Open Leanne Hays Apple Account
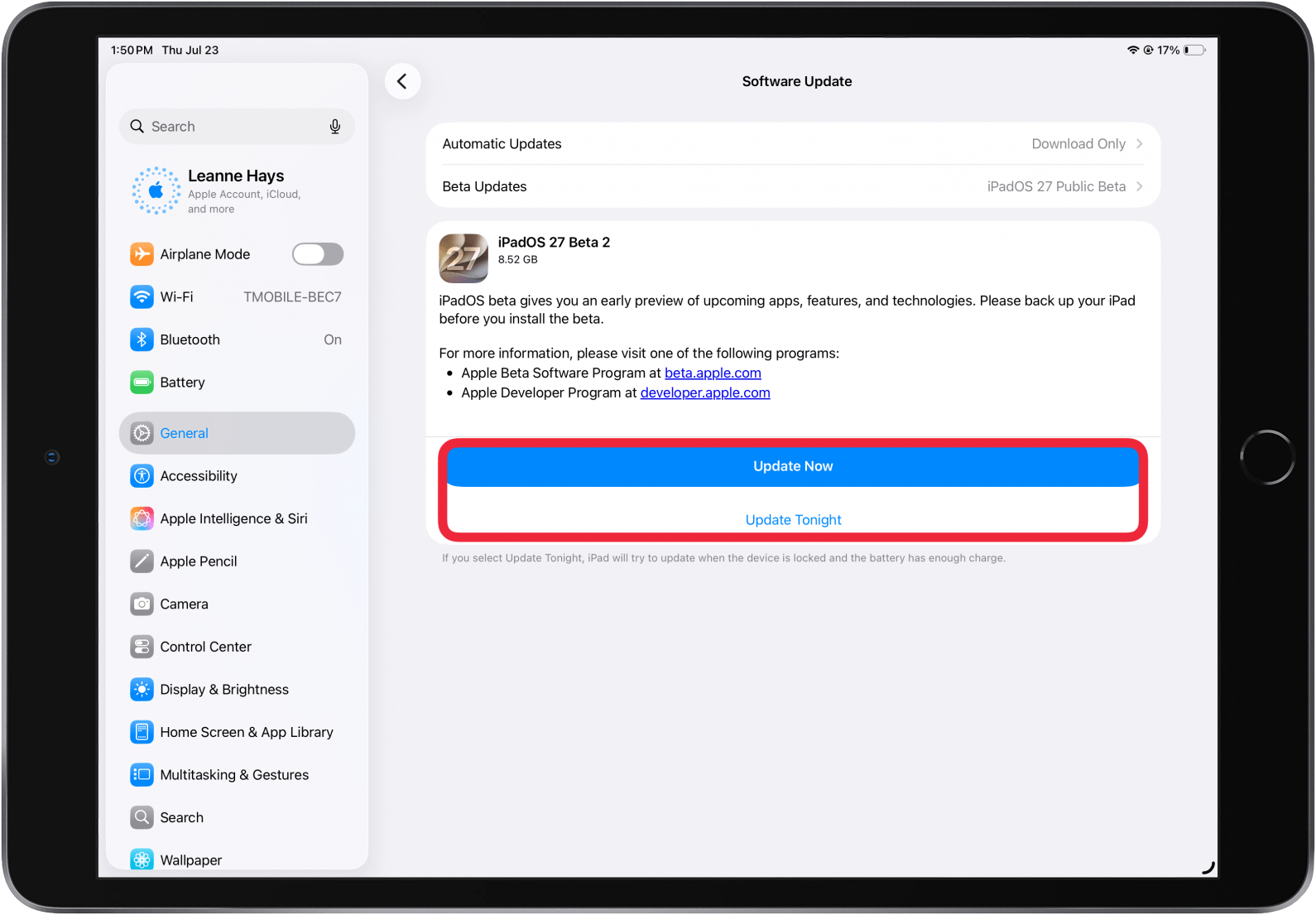Viewport: 1316px width, 915px height. pyautogui.click(x=237, y=190)
